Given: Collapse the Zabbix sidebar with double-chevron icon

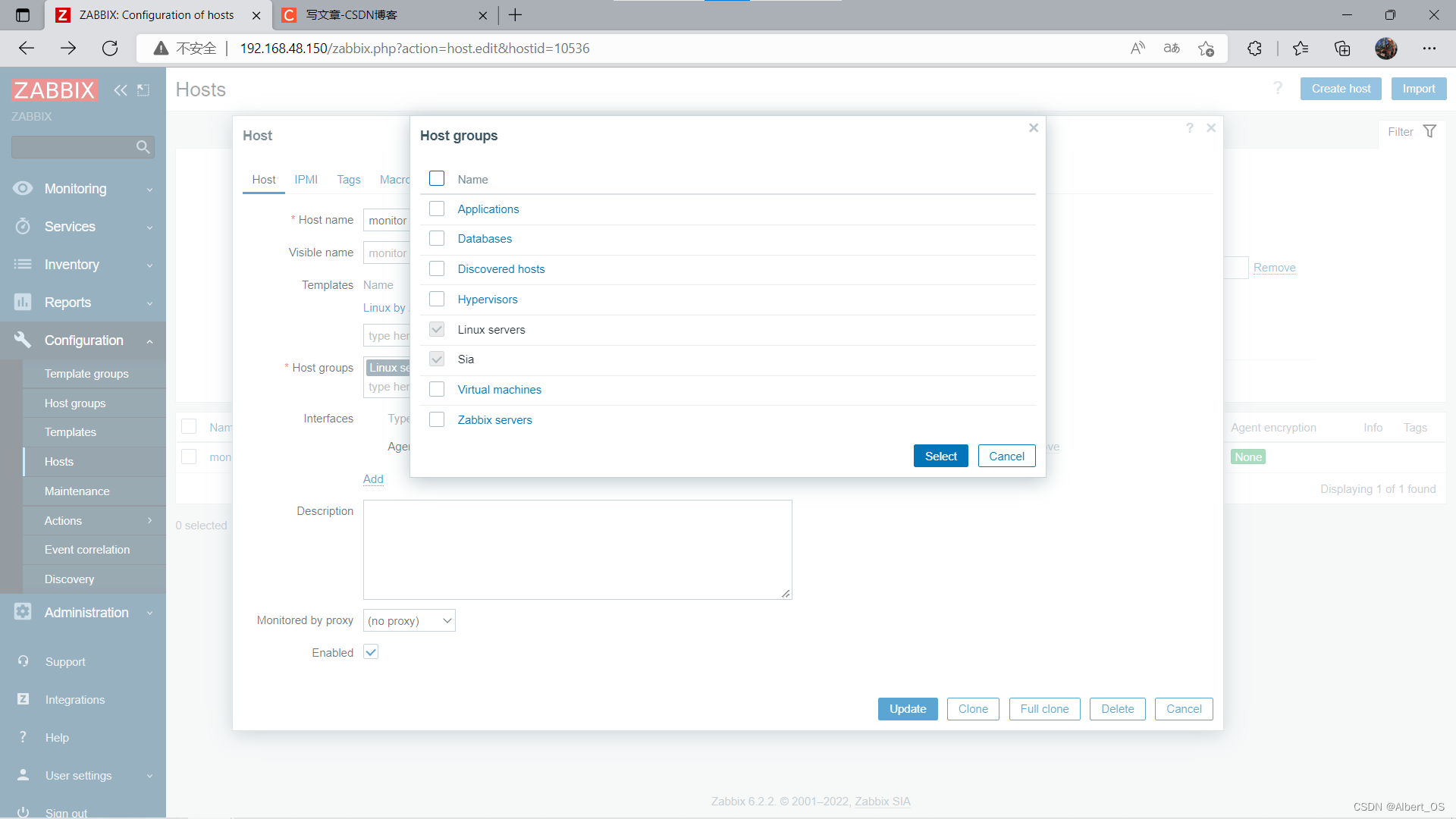Looking at the screenshot, I should coord(120,90).
